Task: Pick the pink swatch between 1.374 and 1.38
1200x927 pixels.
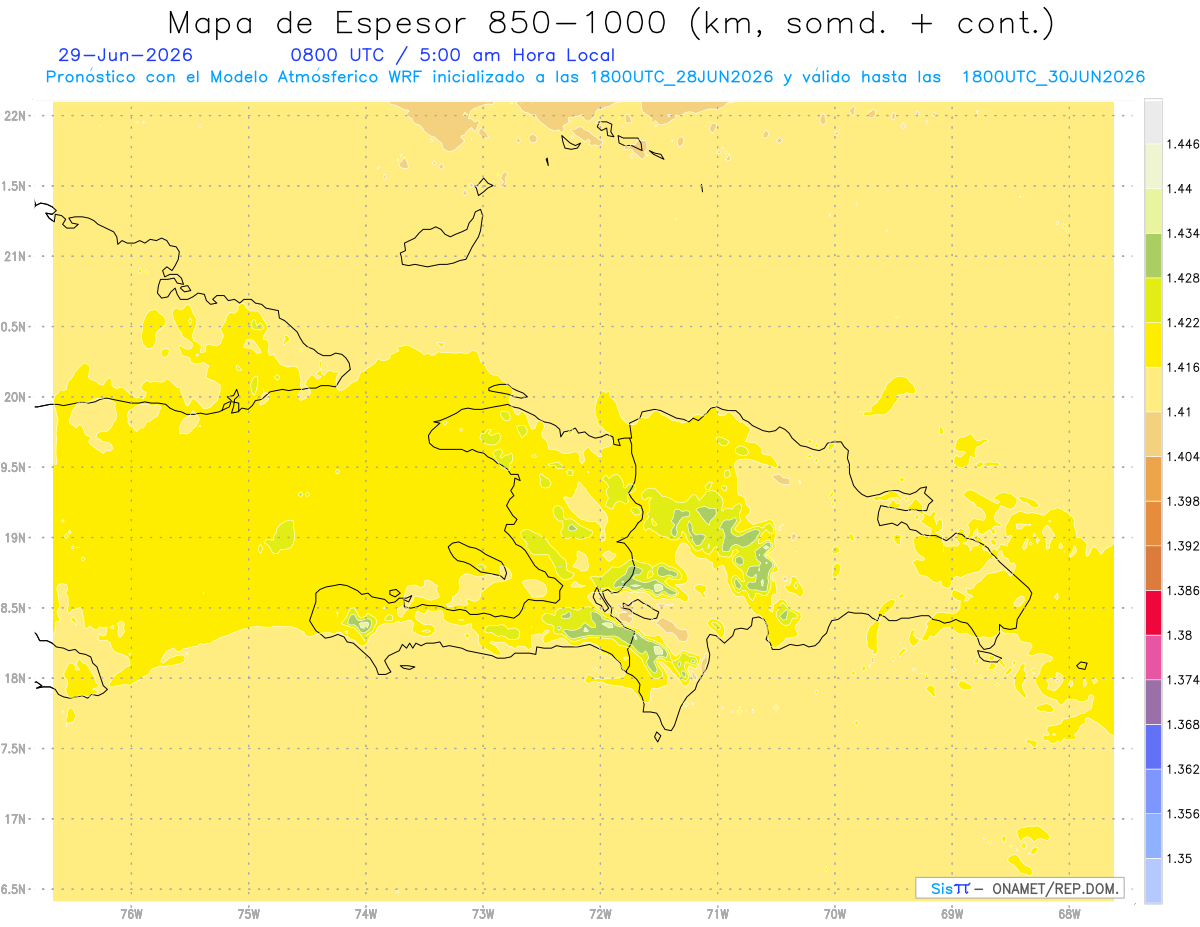Action: 1153,658
